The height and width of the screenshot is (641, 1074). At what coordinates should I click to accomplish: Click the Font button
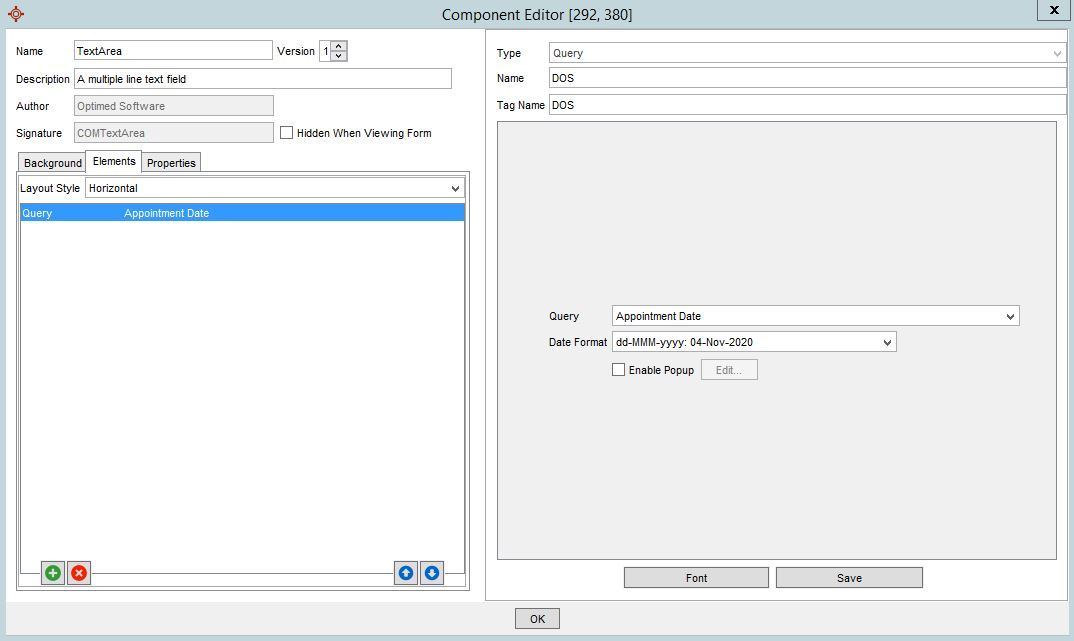pyautogui.click(x=696, y=578)
